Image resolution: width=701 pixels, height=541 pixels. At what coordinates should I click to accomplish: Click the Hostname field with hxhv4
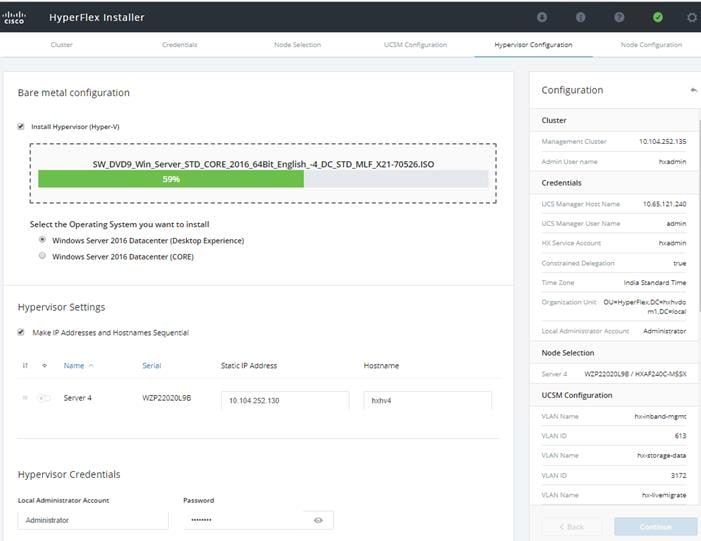427,401
